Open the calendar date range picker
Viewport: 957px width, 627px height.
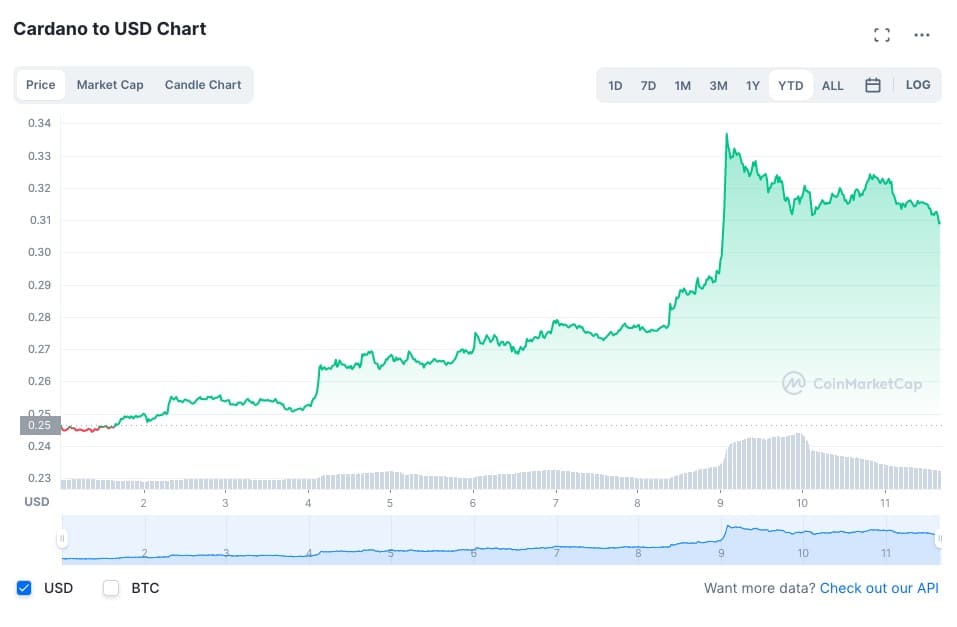(x=872, y=85)
